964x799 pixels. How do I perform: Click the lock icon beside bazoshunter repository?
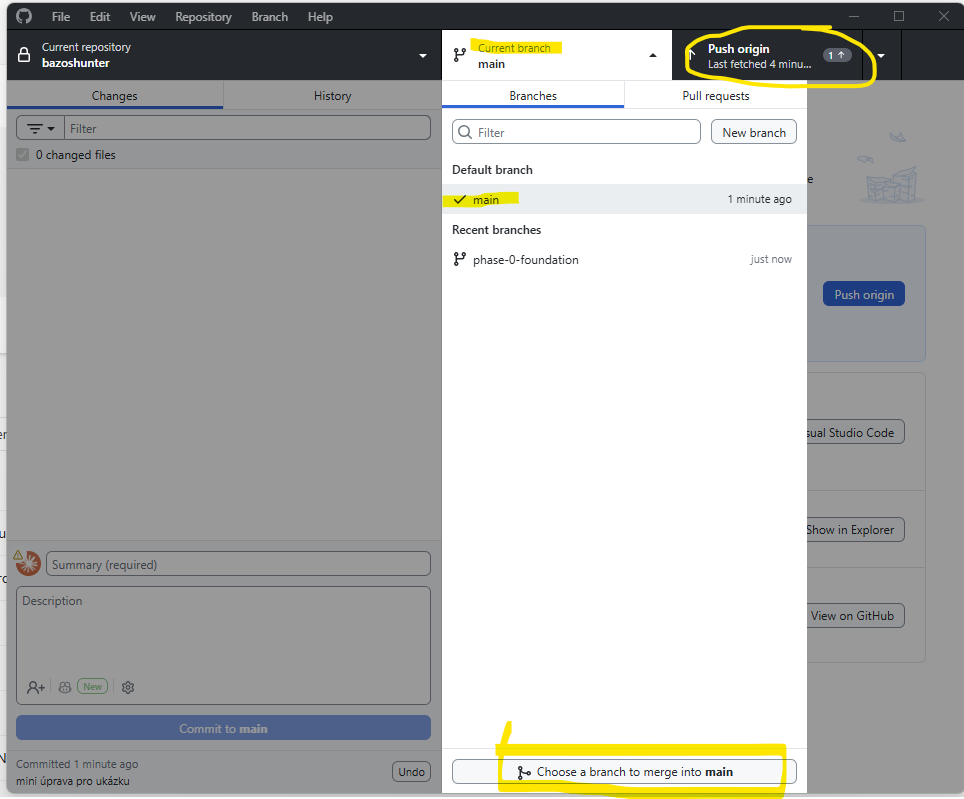pyautogui.click(x=24, y=55)
